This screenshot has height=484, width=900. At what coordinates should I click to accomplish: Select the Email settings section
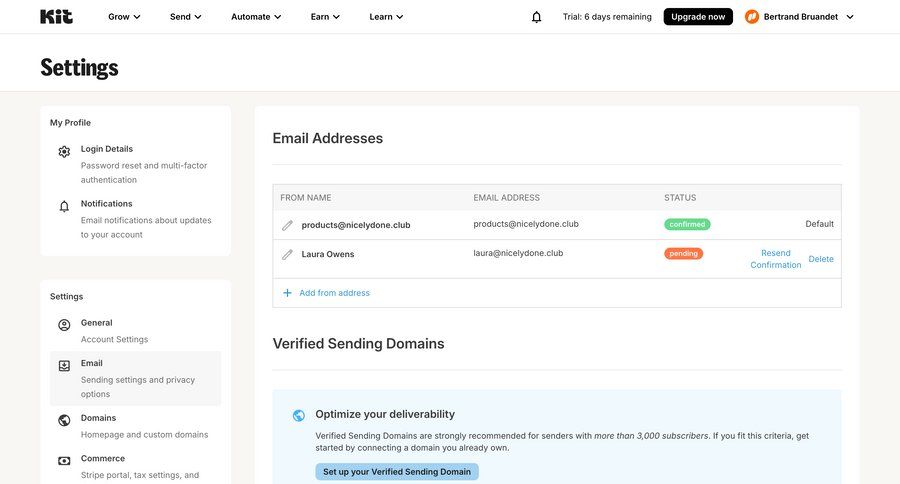(x=135, y=378)
